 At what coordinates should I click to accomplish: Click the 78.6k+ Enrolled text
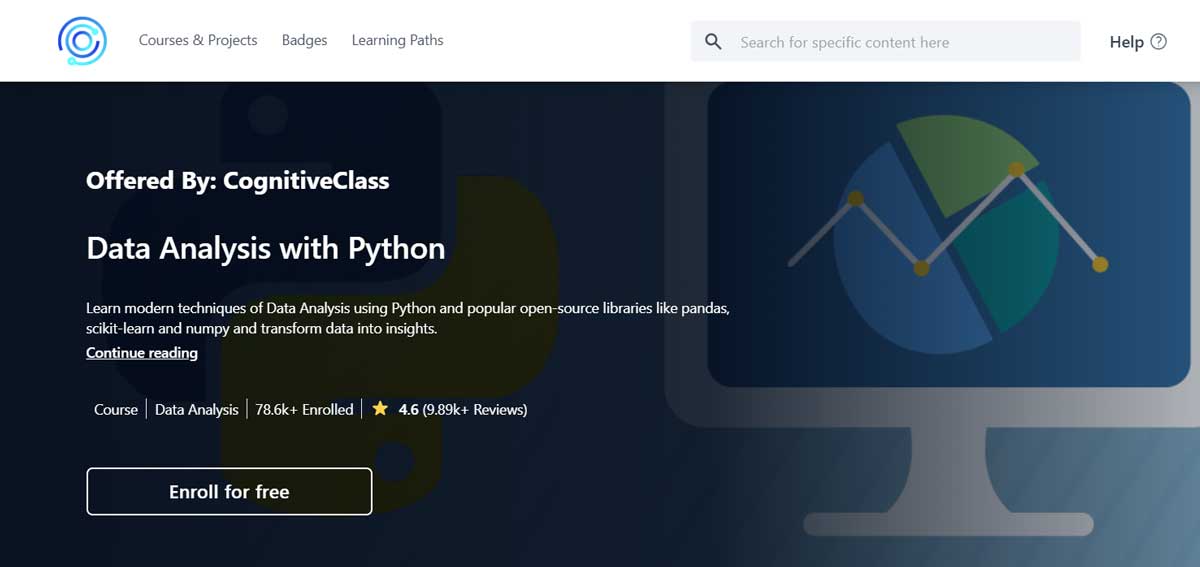click(304, 409)
